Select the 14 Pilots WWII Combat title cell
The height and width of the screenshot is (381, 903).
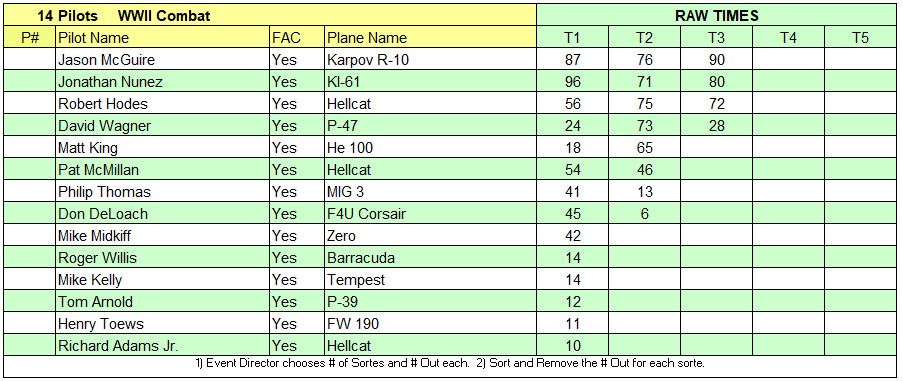coord(270,15)
